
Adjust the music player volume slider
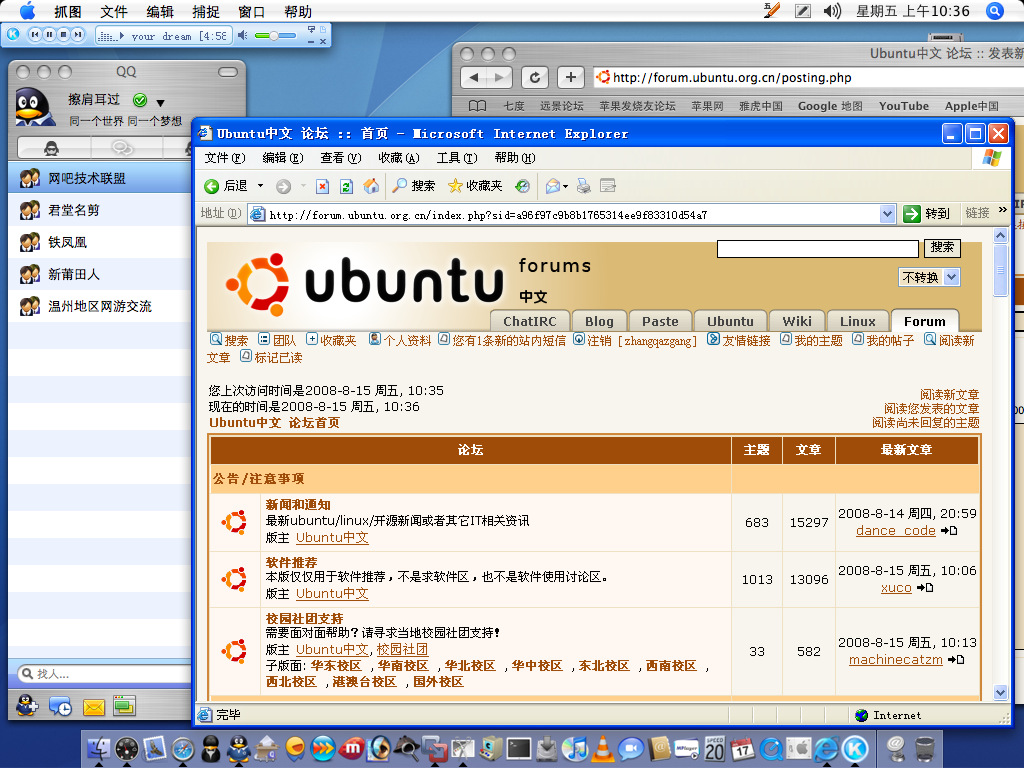tap(276, 35)
